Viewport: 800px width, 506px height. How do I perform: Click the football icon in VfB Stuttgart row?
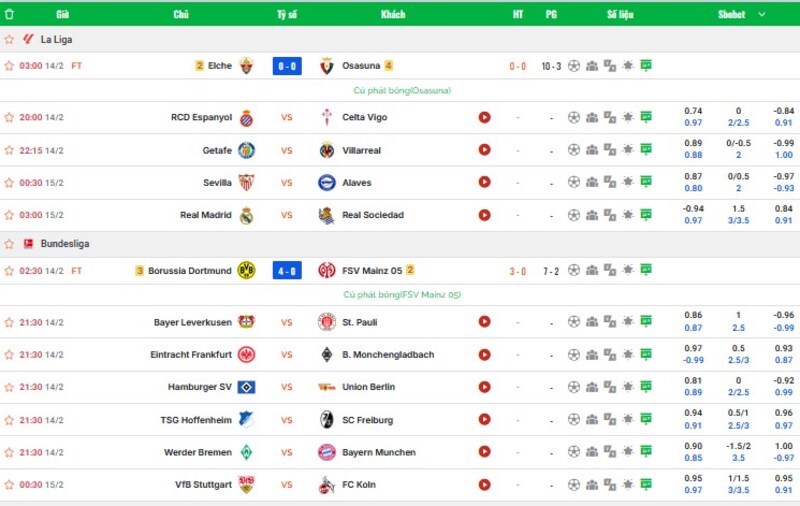coord(574,485)
